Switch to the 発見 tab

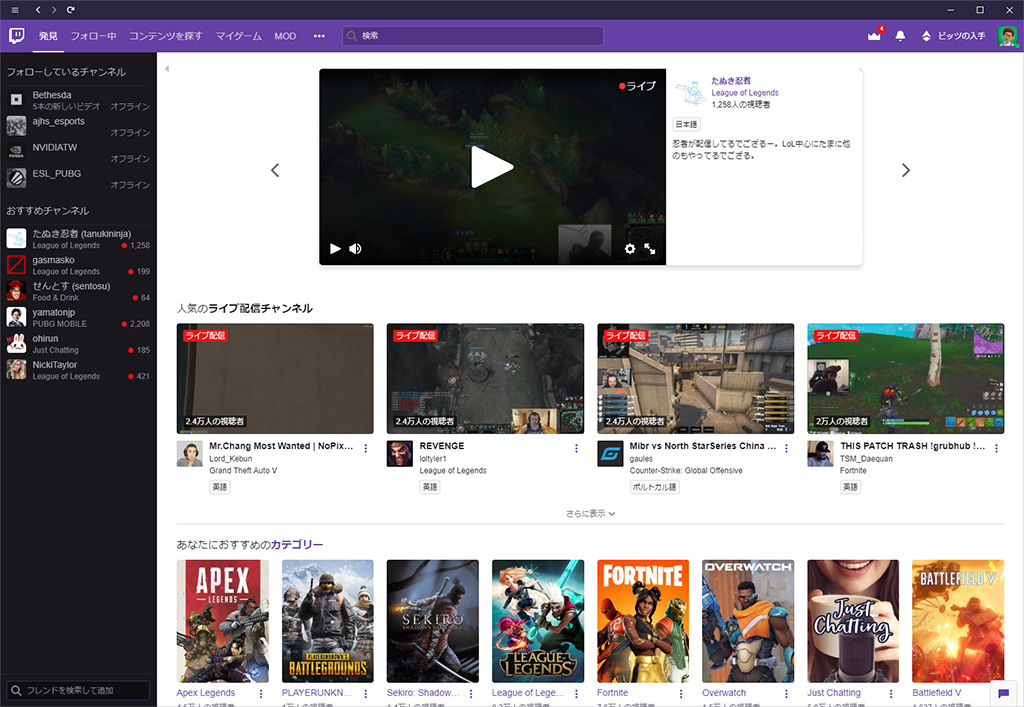(x=48, y=36)
